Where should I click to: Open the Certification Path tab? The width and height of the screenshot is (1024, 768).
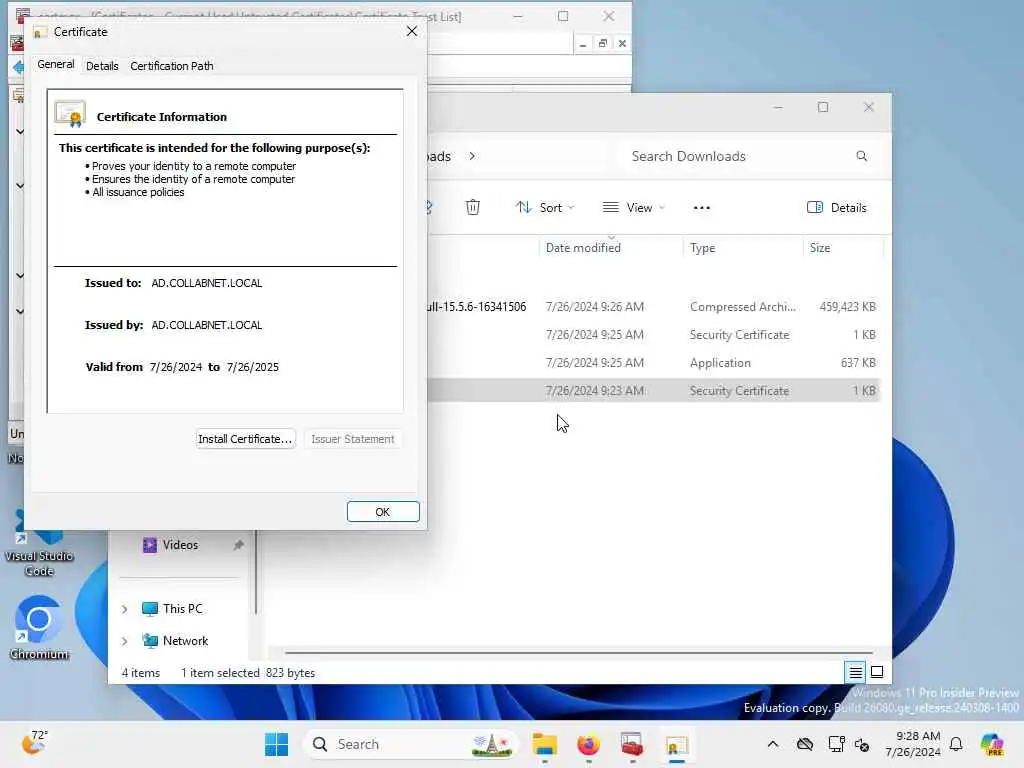point(172,66)
